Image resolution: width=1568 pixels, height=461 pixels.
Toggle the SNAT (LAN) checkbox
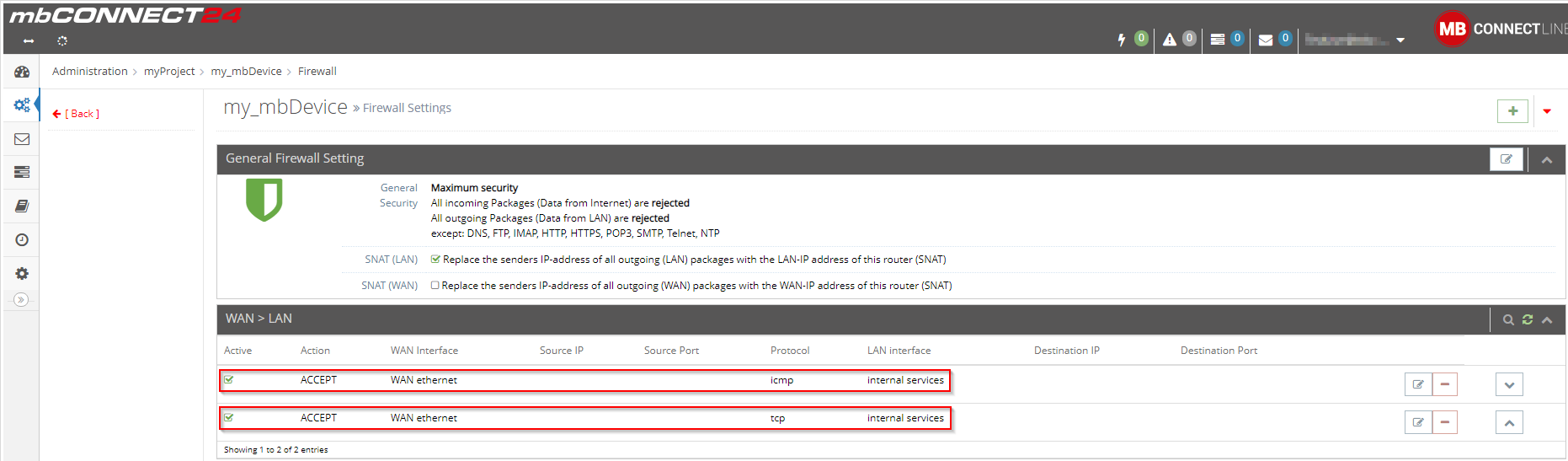click(435, 260)
